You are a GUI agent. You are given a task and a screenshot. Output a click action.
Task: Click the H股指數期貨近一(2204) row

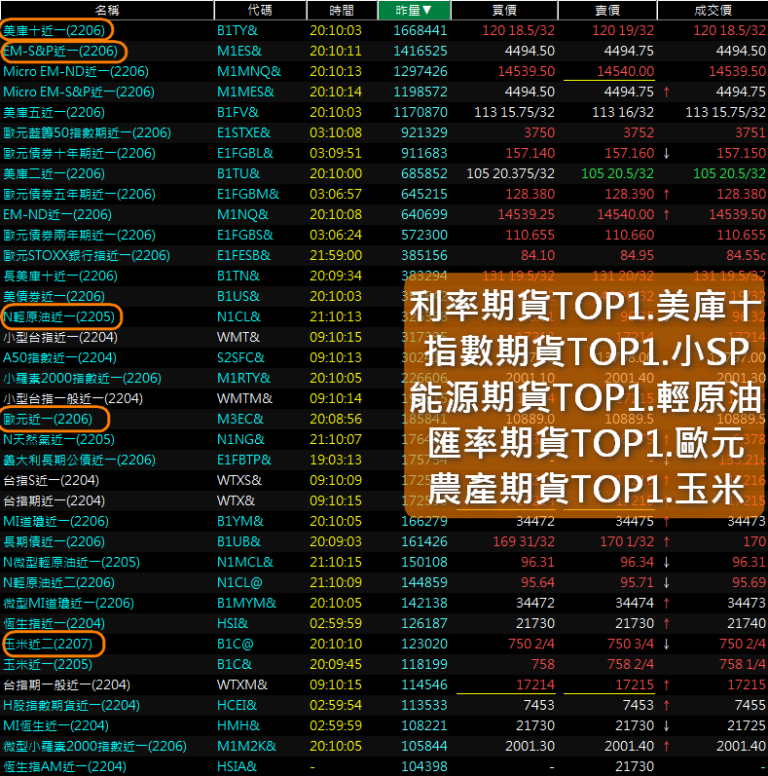pos(71,705)
